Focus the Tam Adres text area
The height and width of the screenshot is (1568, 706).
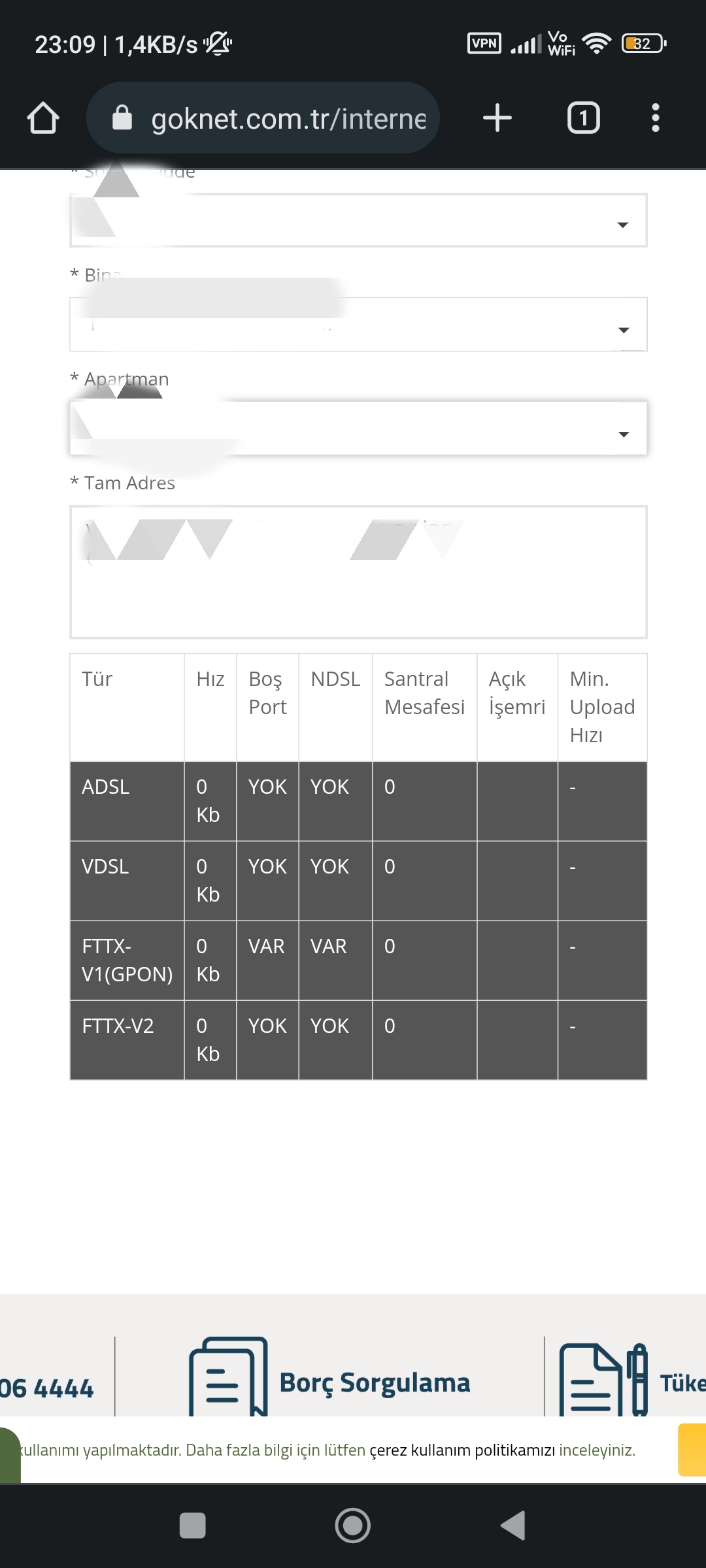[359, 572]
